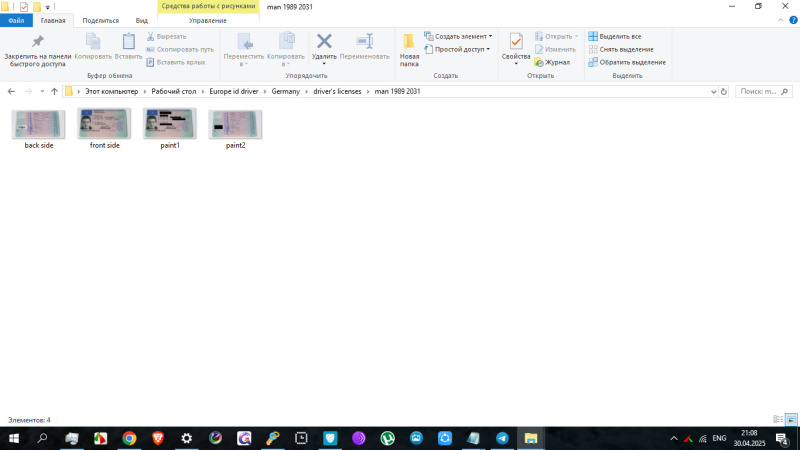Image resolution: width=800 pixels, height=450 pixels.
Task: Open Telegram from the taskbar
Action: (502, 438)
